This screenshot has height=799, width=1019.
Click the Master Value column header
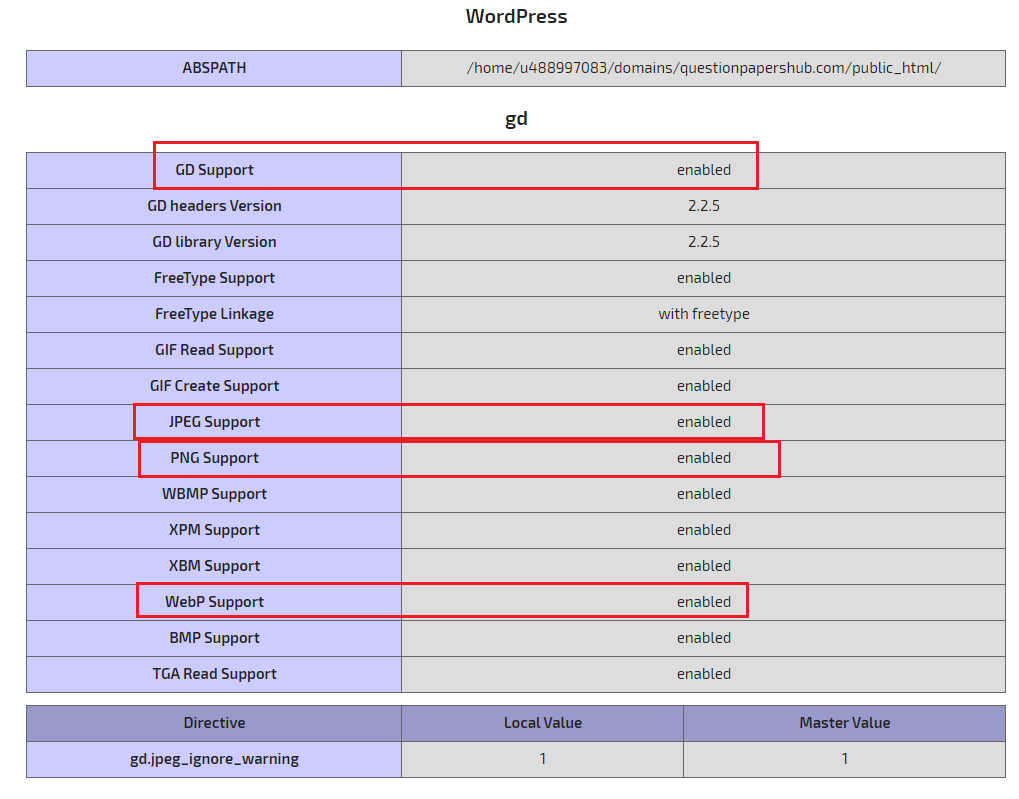[x=844, y=724]
